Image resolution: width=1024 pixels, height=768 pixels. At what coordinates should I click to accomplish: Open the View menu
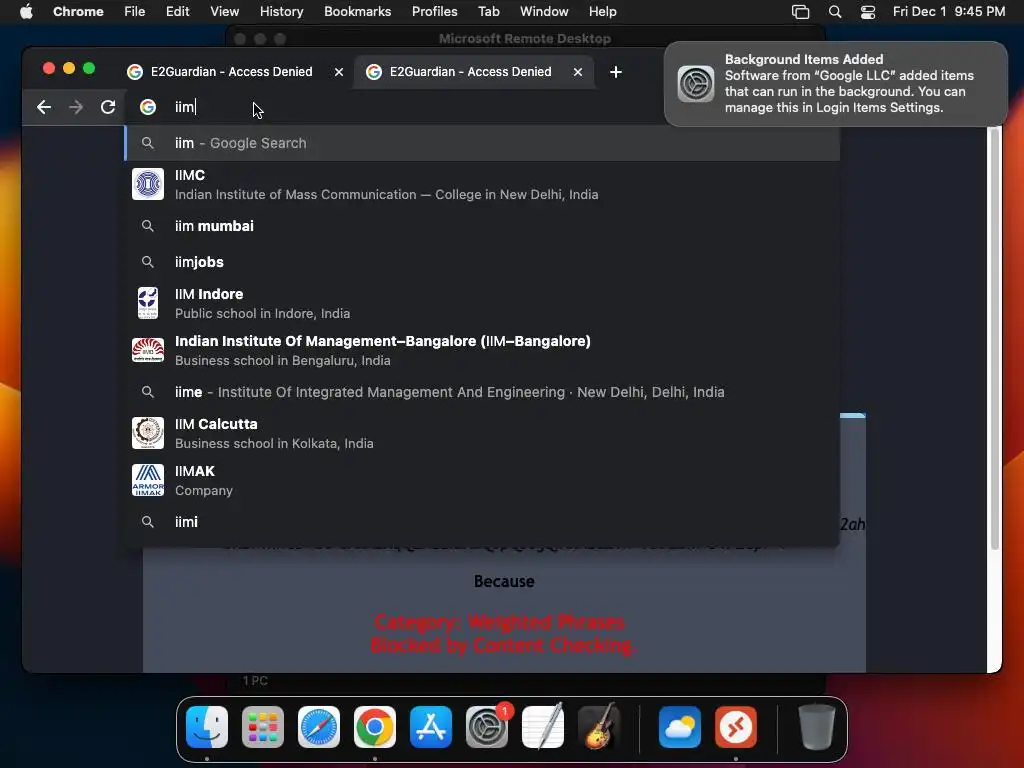(224, 11)
